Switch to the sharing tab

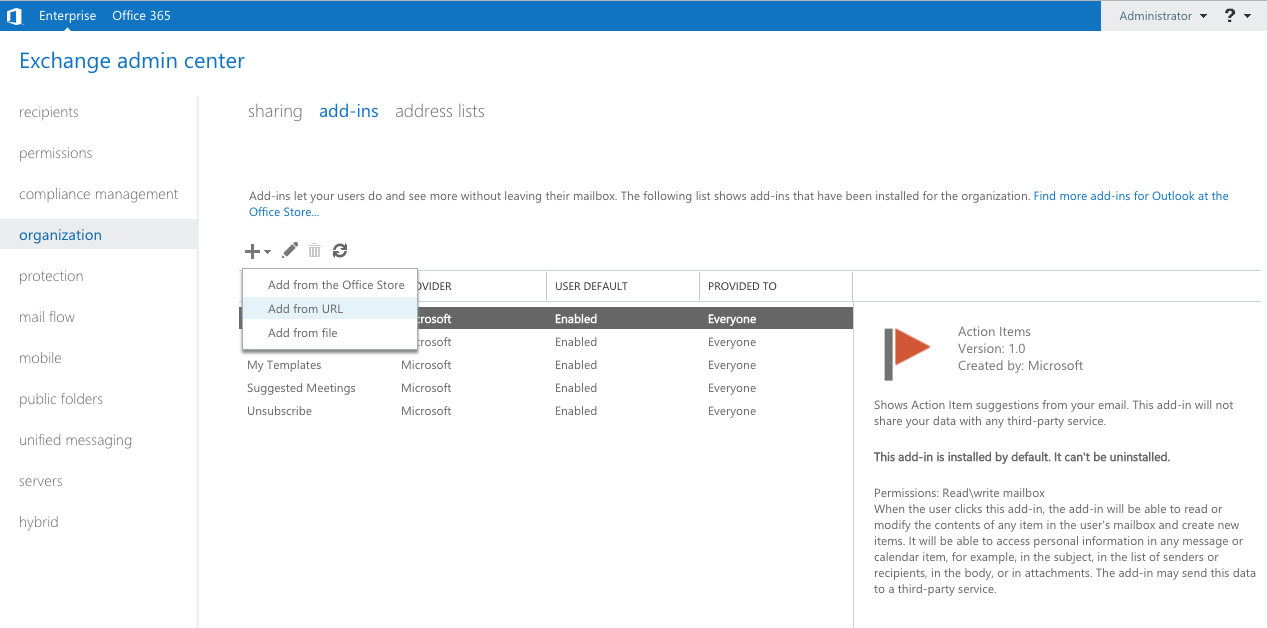point(275,111)
